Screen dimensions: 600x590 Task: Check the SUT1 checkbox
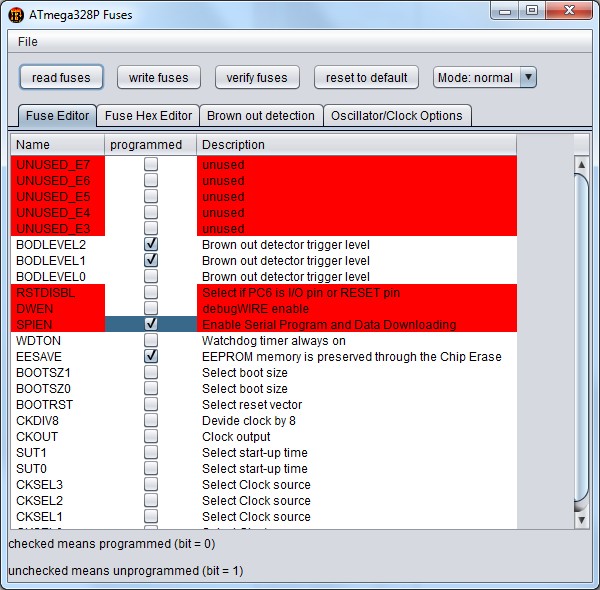point(151,452)
